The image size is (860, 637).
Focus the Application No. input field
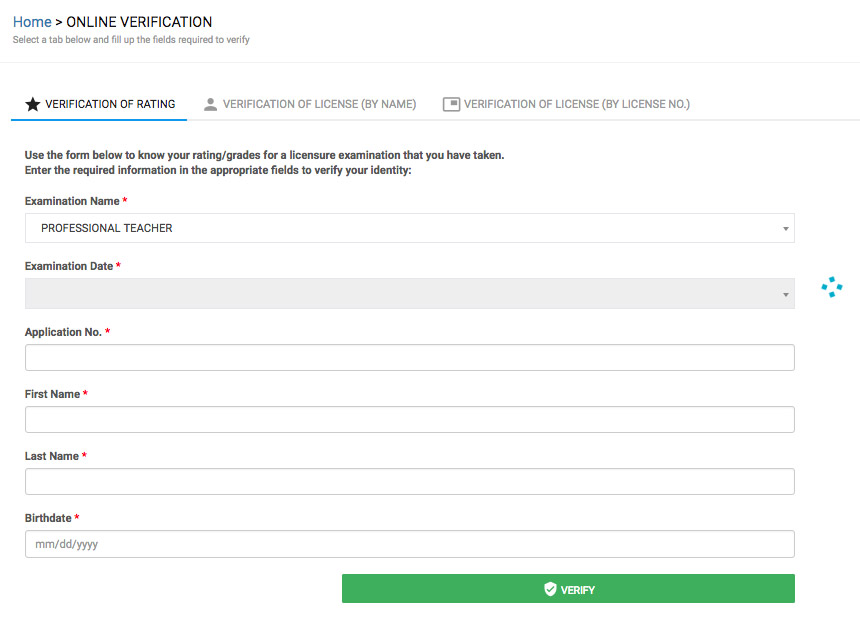coord(410,358)
